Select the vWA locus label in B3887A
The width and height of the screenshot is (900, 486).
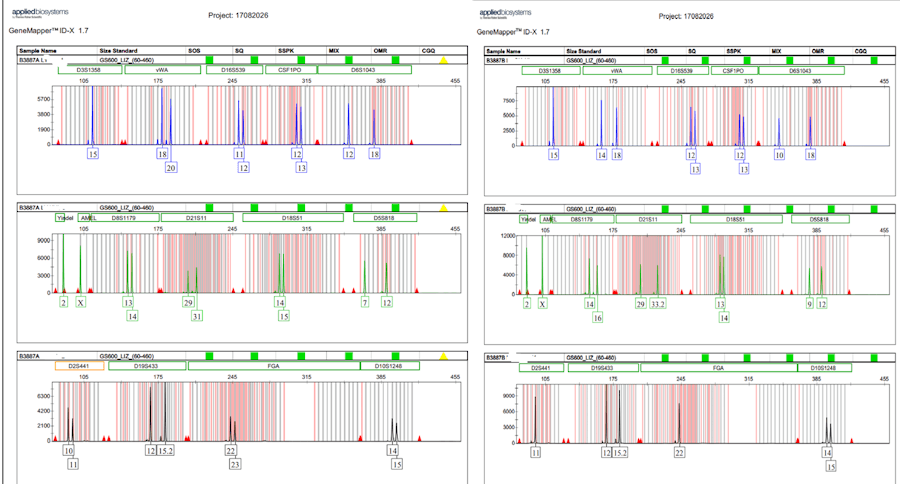click(162, 70)
